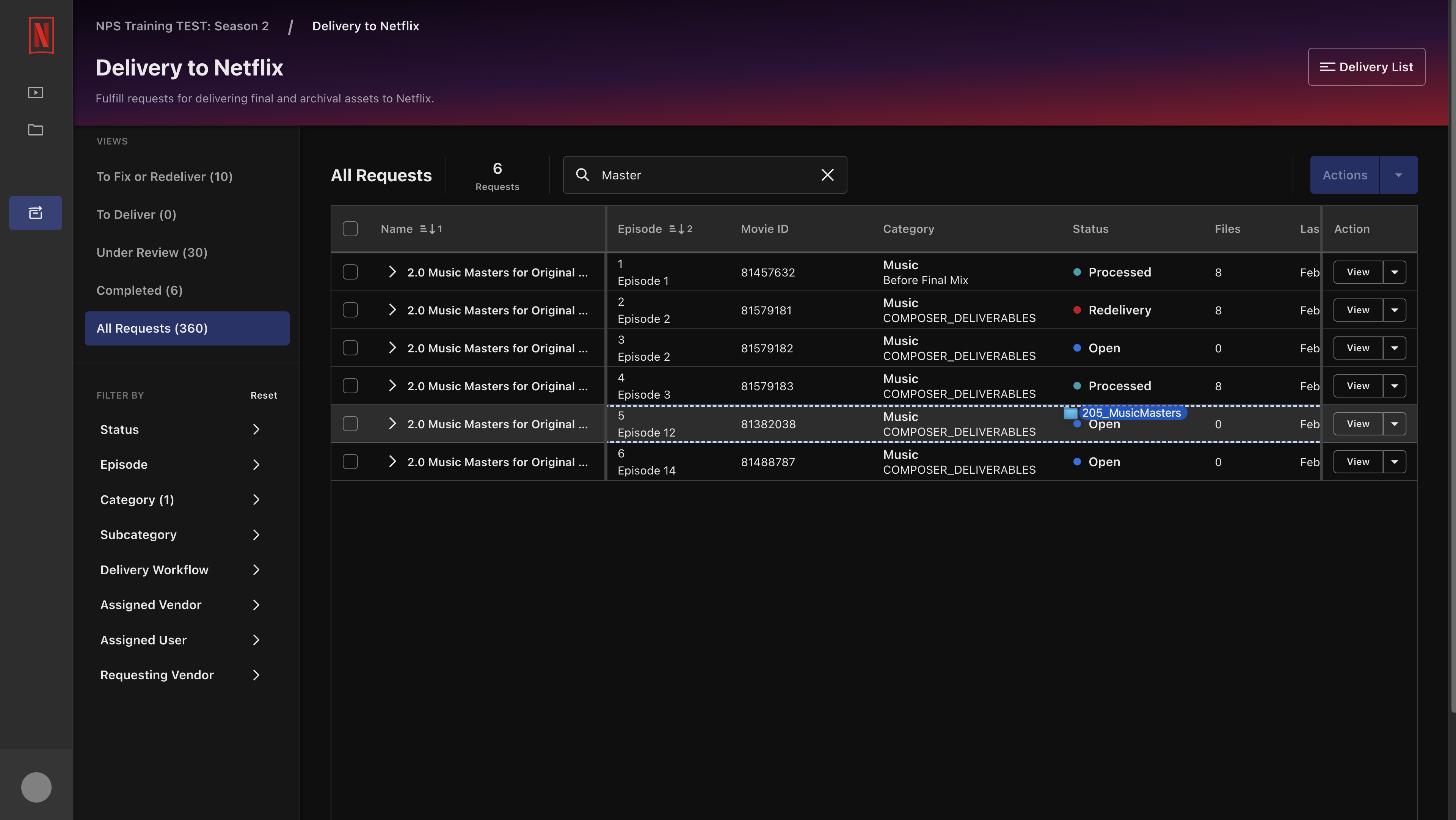The width and height of the screenshot is (1456, 820).
Task: Expand the Episode 3 request row
Action: pos(392,385)
